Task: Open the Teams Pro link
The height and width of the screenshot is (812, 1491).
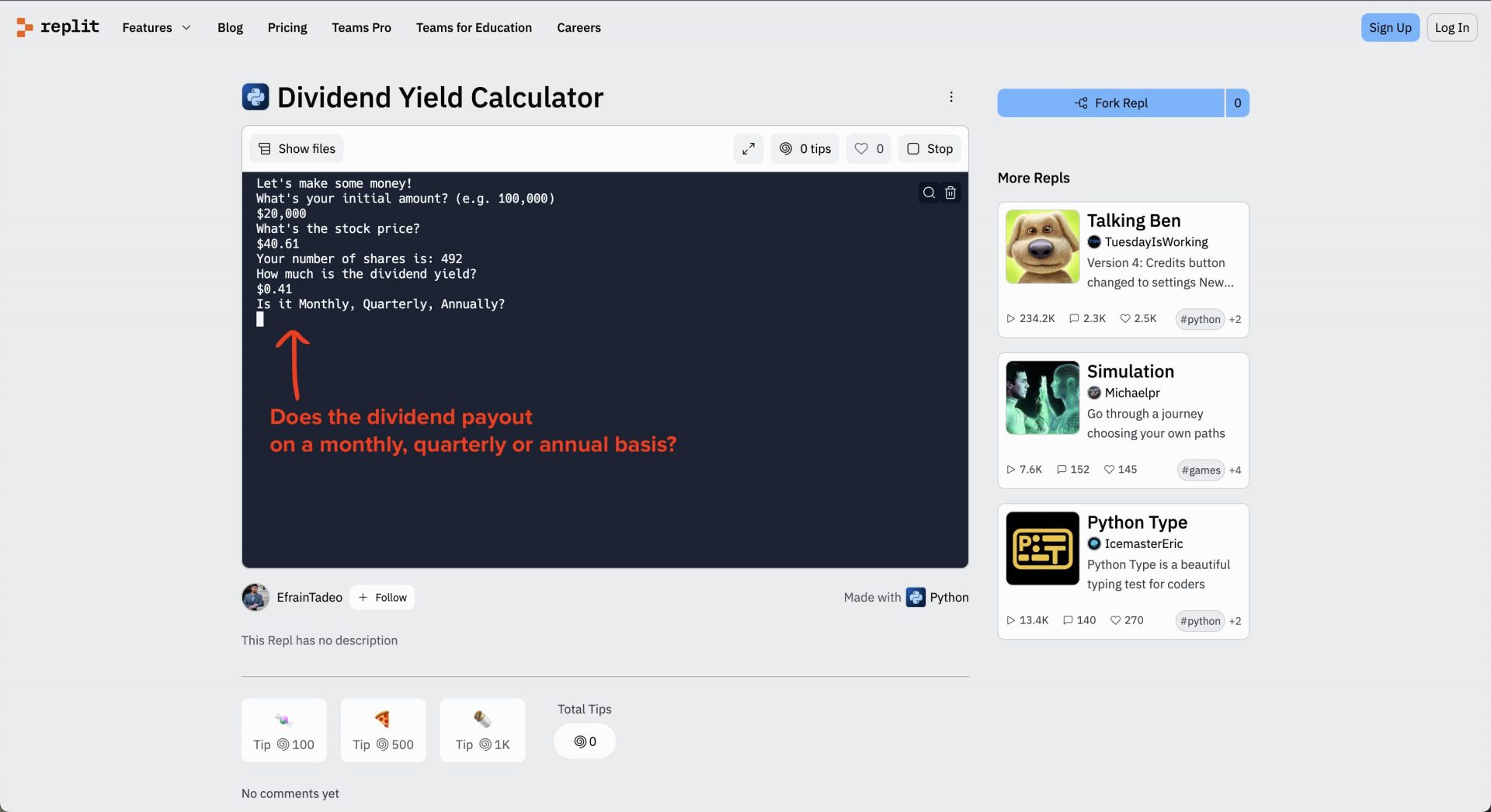Action: click(x=361, y=27)
